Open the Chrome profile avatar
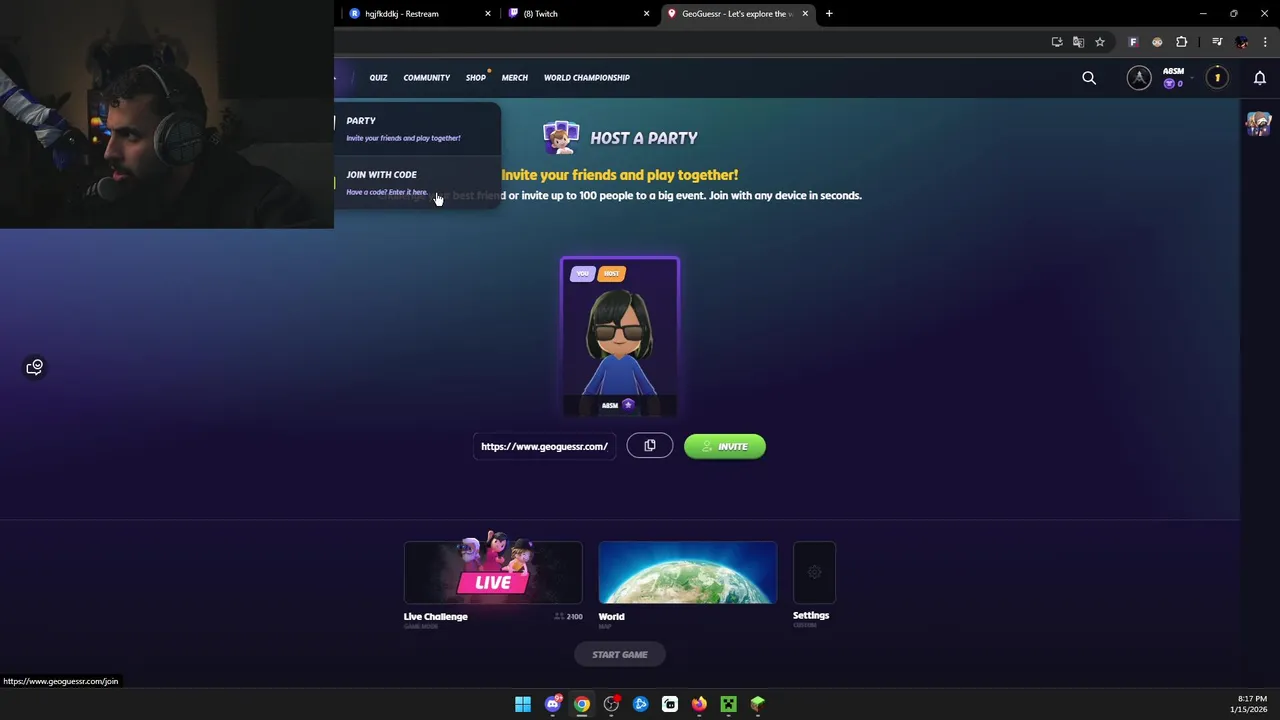The width and height of the screenshot is (1280, 720). tap(1242, 42)
